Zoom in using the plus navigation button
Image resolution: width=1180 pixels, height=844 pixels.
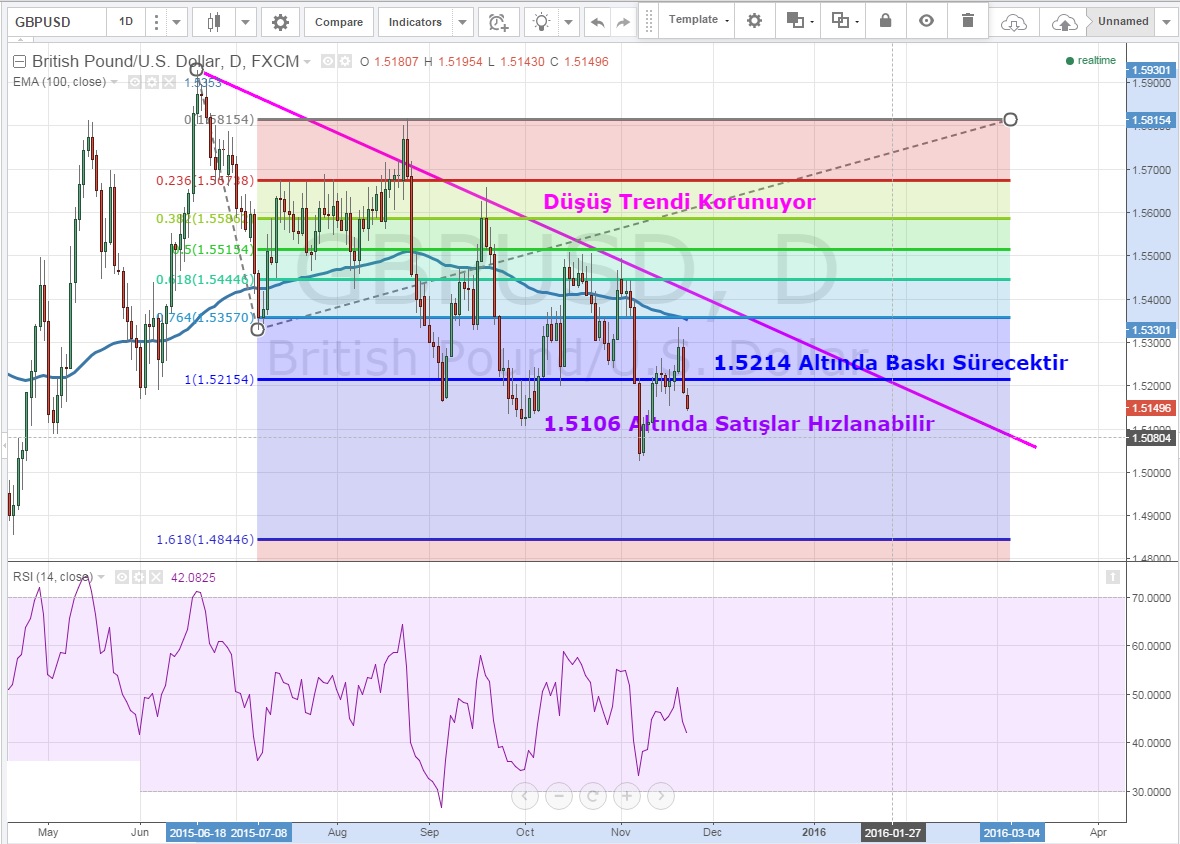click(x=627, y=797)
